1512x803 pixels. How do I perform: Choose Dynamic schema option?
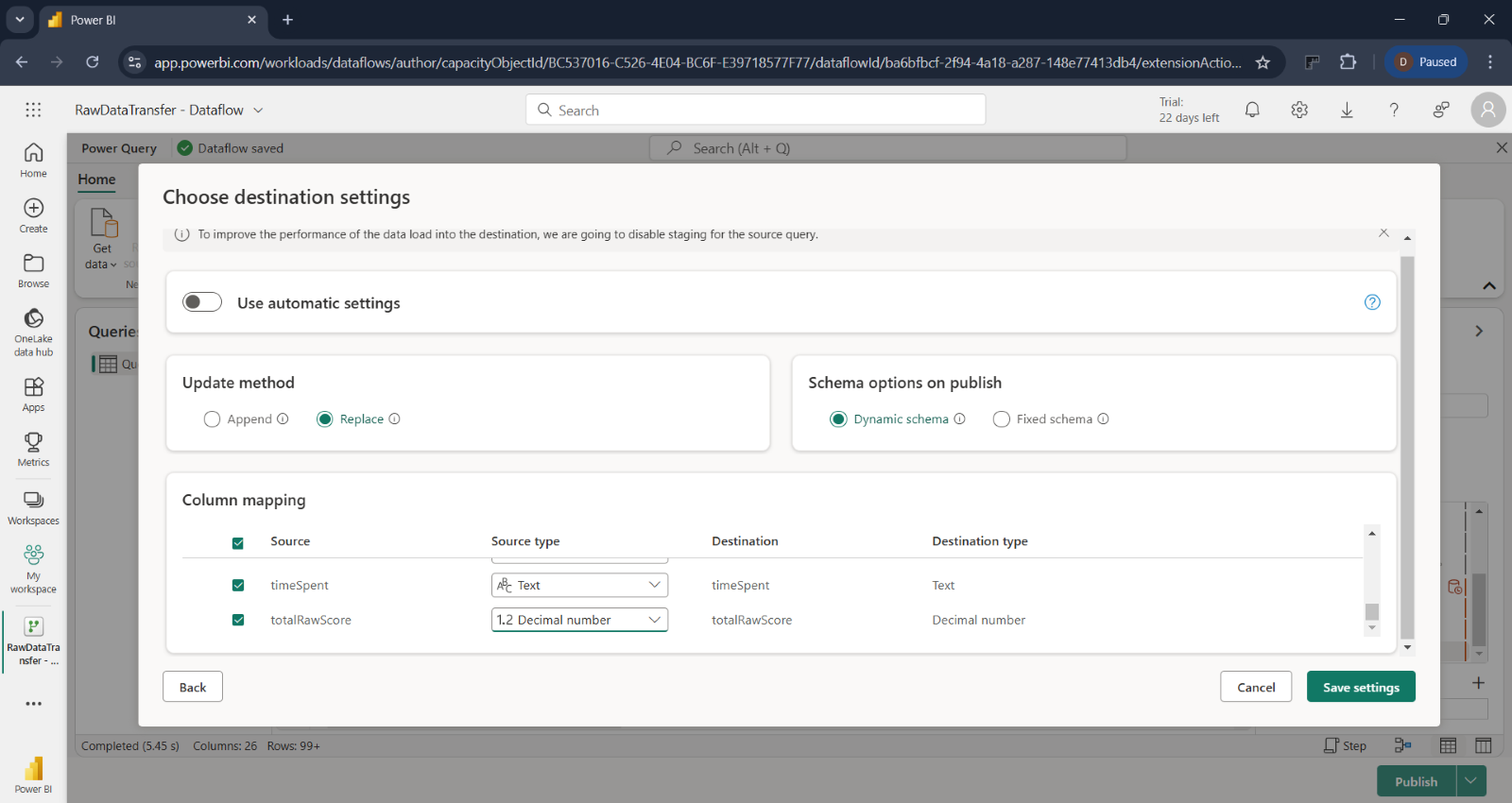tap(838, 419)
